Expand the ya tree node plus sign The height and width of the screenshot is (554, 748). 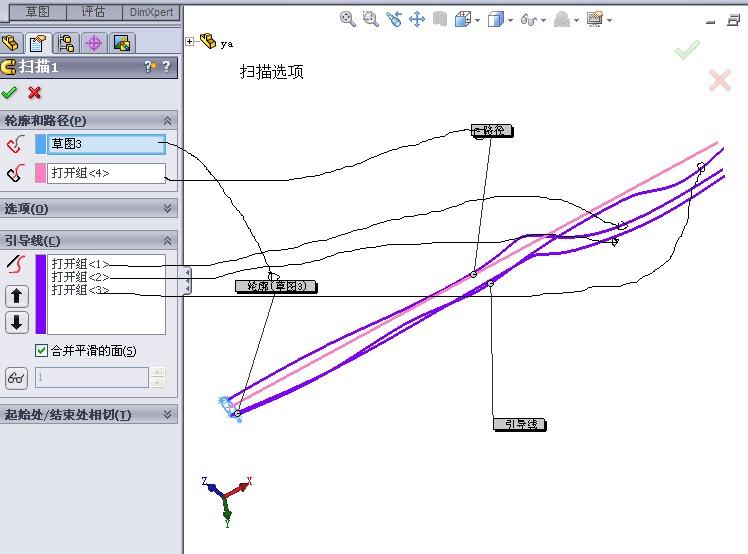[189, 42]
